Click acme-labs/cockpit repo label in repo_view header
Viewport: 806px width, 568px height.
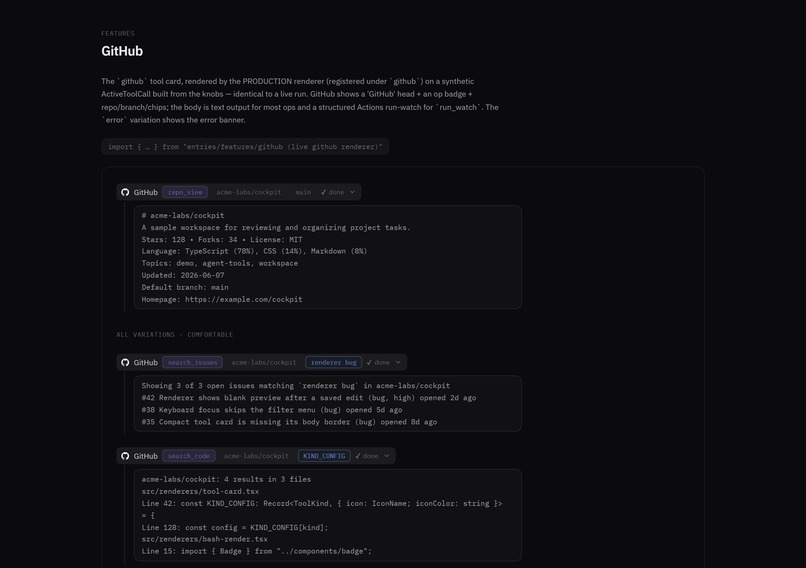pos(249,192)
